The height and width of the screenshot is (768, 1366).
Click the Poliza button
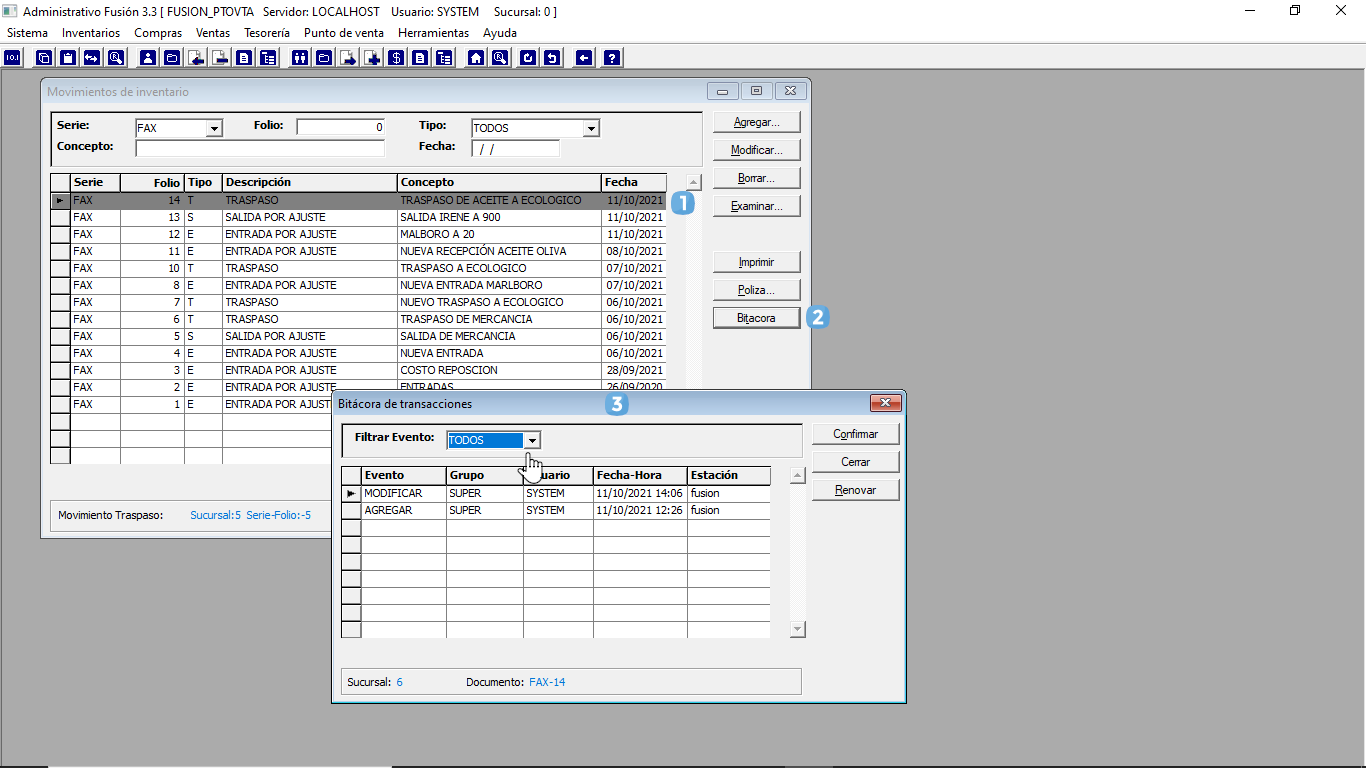[x=757, y=290]
